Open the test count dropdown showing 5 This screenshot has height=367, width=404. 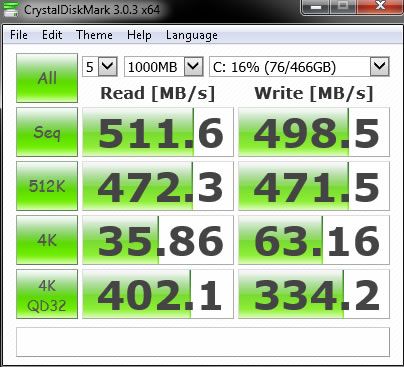(x=100, y=67)
